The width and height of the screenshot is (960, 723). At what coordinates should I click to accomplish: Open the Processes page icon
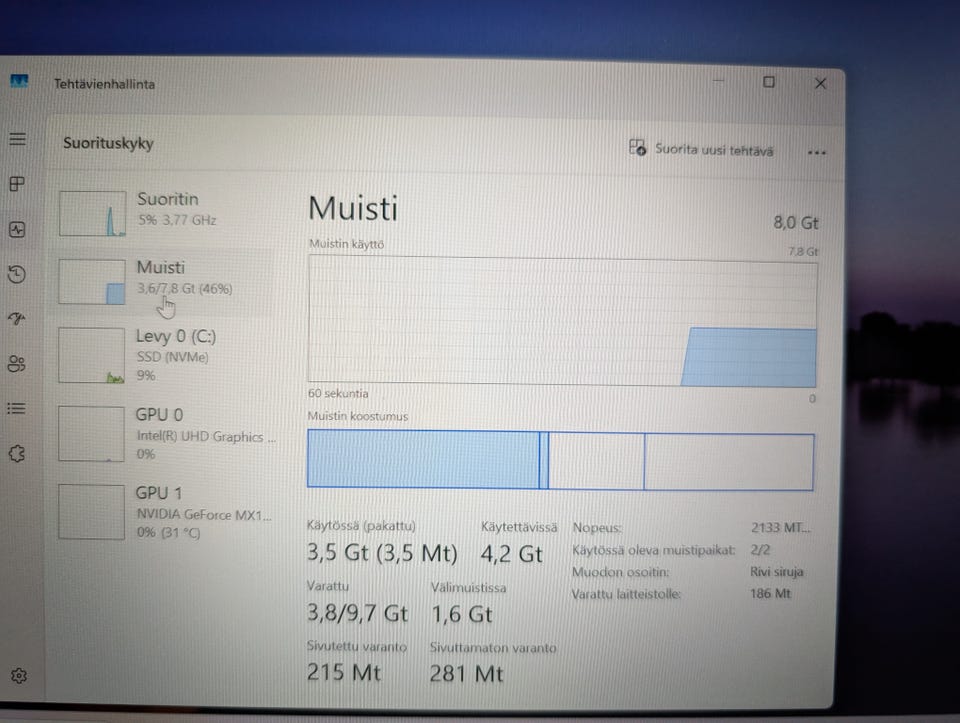[x=17, y=184]
